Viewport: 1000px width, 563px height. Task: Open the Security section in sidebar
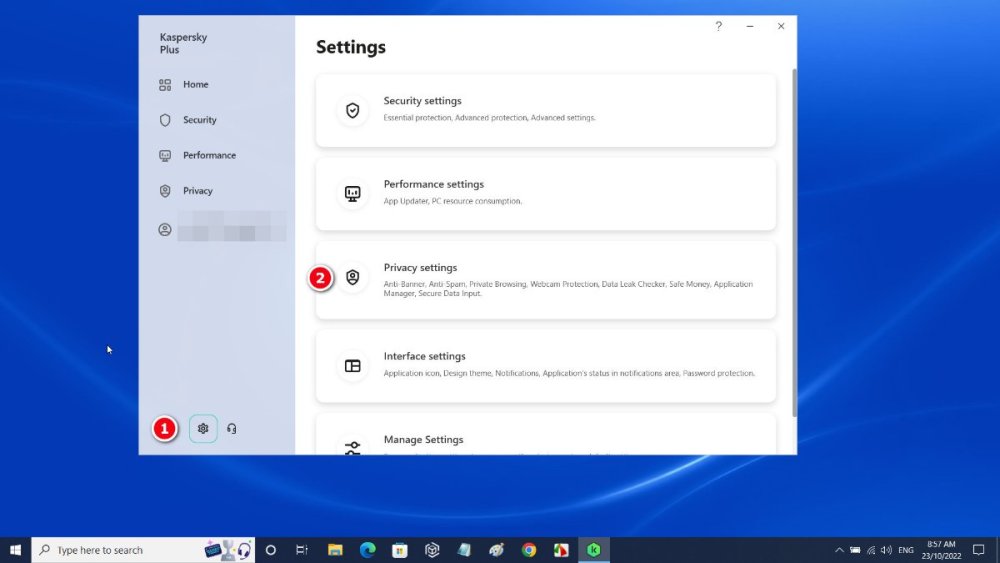coord(199,120)
